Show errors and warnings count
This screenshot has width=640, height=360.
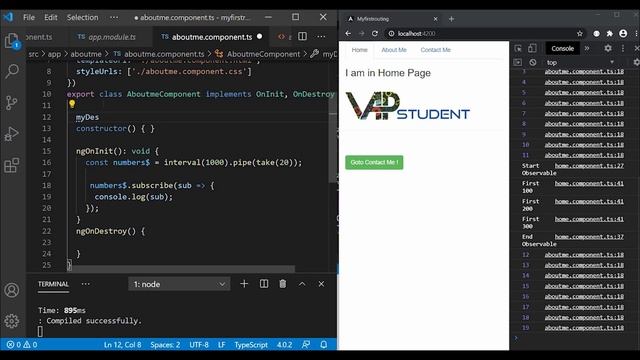click(22, 344)
